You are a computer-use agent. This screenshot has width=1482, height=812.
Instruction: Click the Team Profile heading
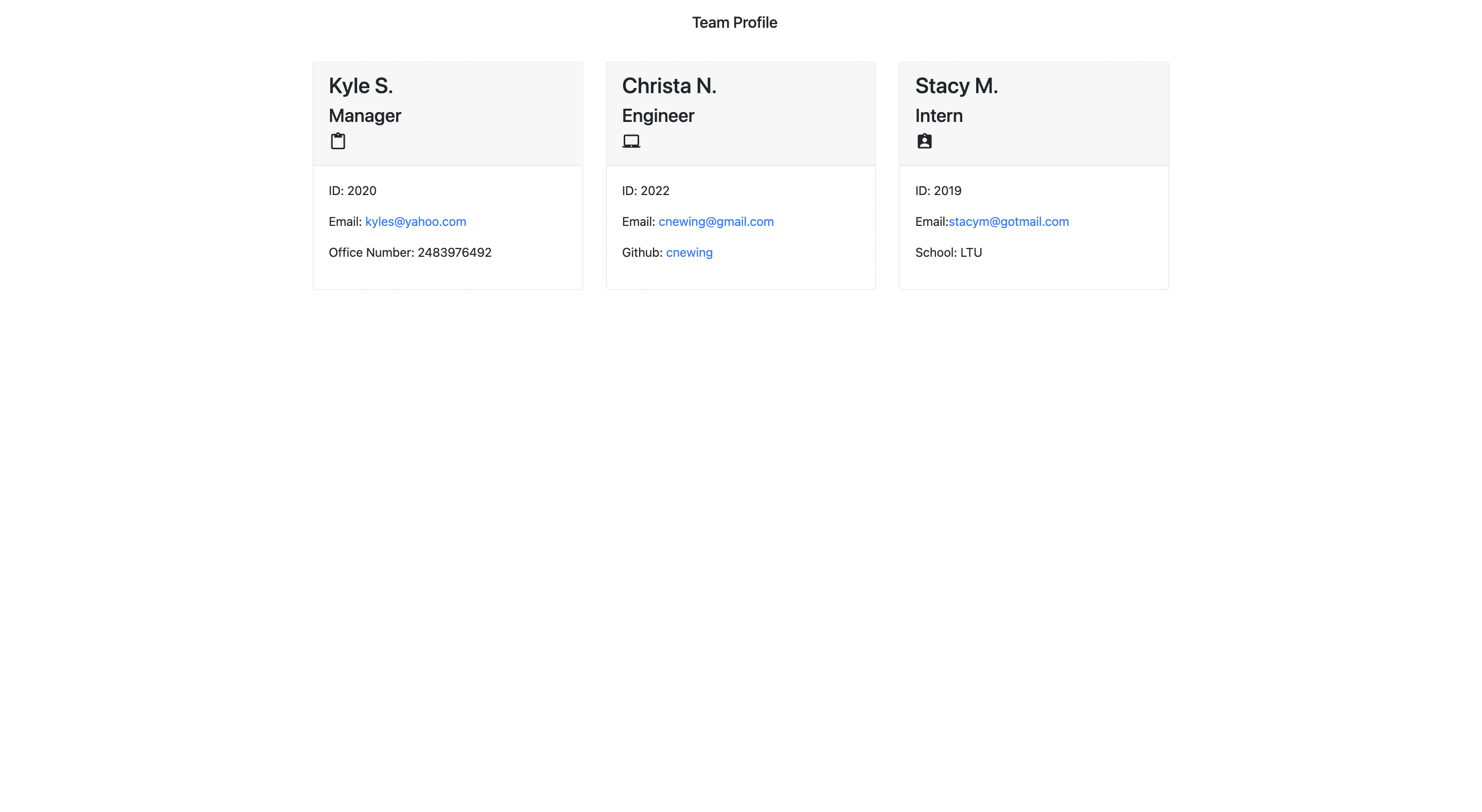point(735,22)
